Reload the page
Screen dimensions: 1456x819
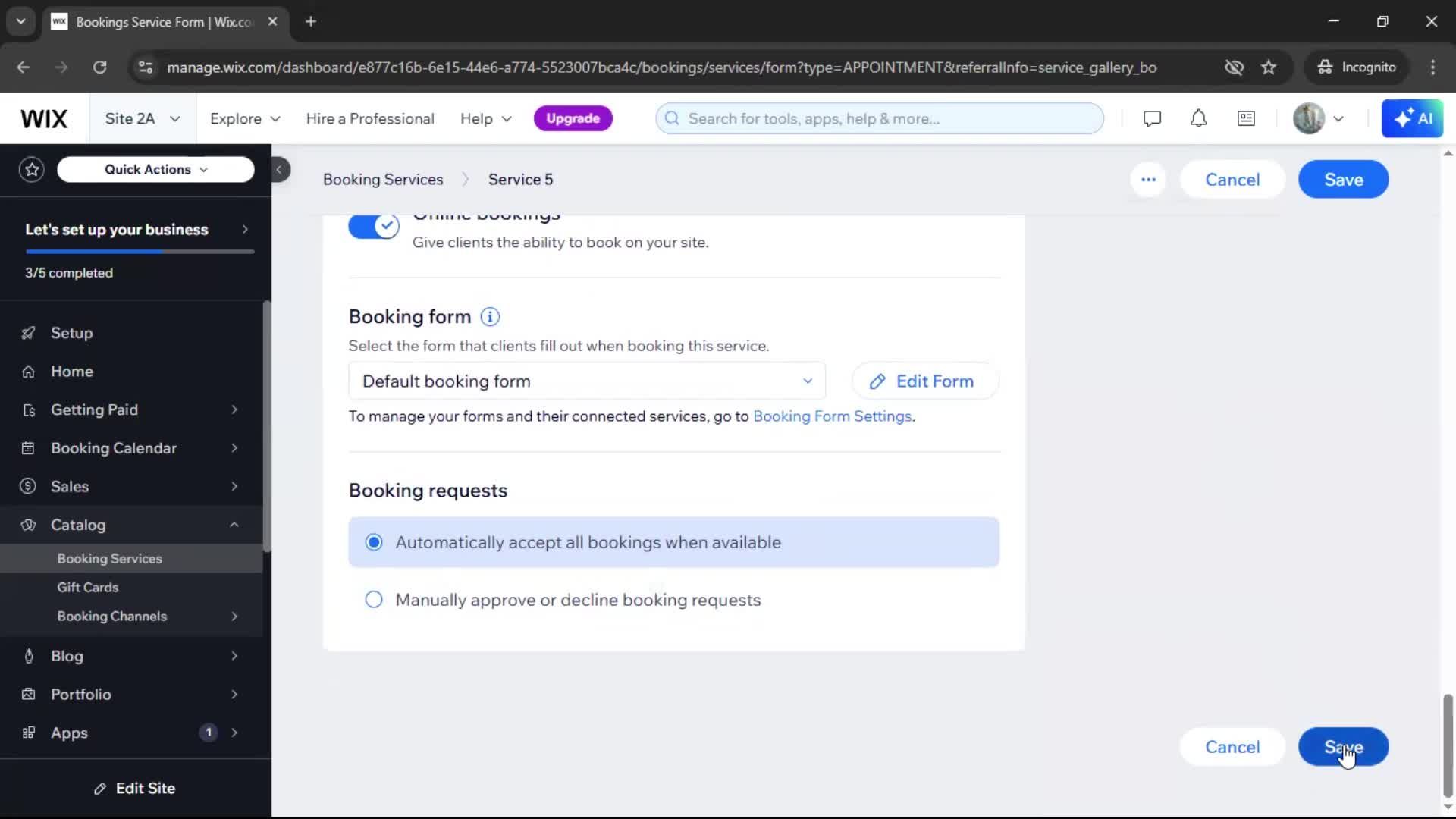point(99,67)
